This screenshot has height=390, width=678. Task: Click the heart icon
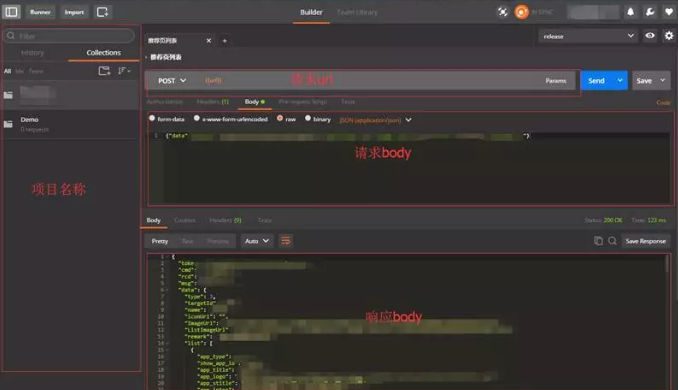tap(669, 12)
